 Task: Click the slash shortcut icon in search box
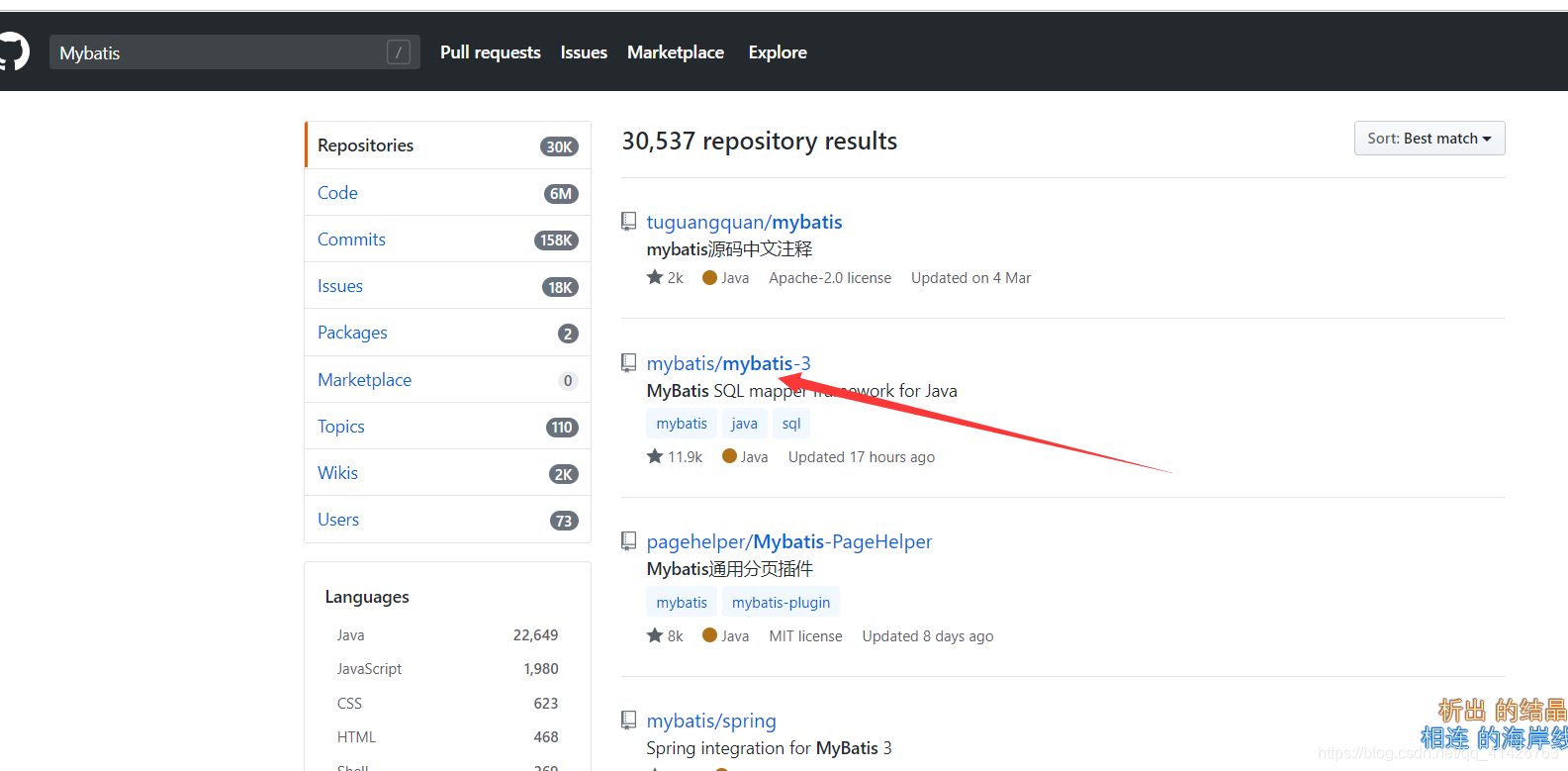[x=399, y=52]
